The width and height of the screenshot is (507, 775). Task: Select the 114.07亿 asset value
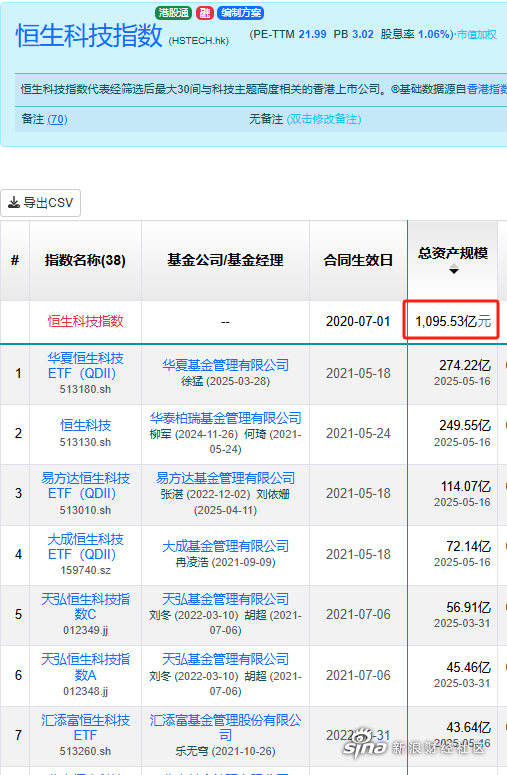[x=466, y=486]
